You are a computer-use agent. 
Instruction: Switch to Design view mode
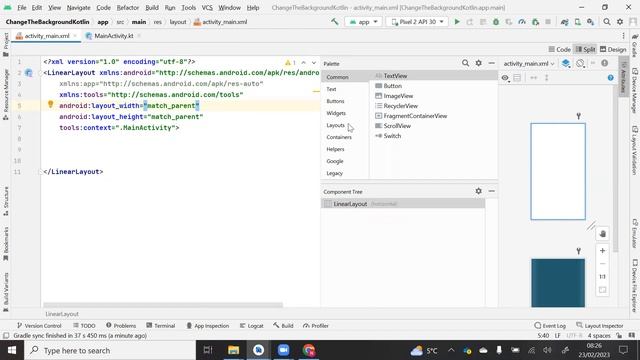pyautogui.click(x=613, y=49)
